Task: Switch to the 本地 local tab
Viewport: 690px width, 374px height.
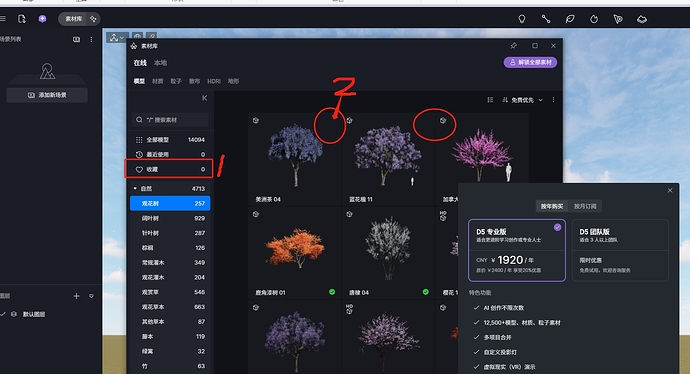Action: 160,63
